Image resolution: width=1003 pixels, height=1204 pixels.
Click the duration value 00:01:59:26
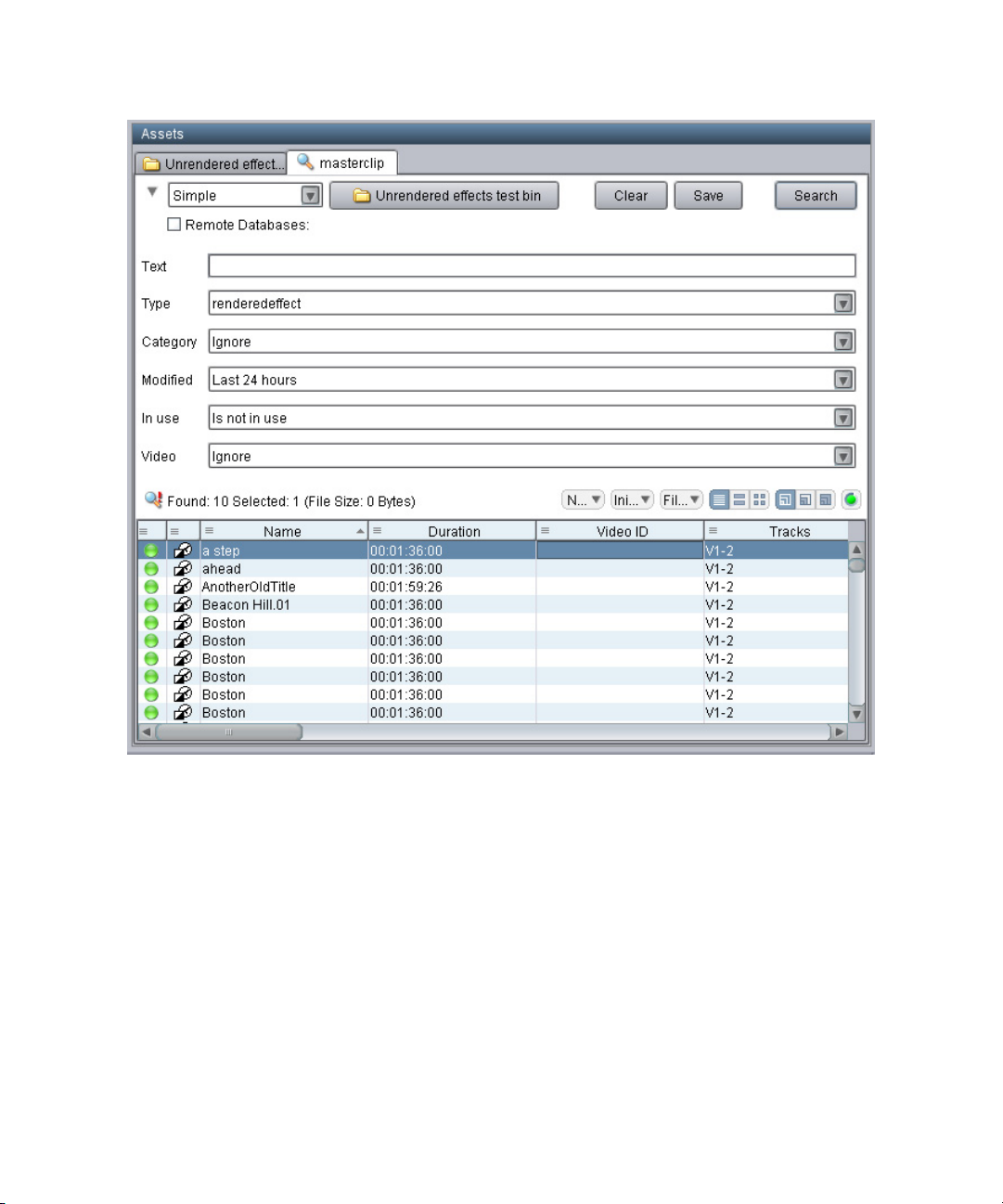tap(406, 587)
